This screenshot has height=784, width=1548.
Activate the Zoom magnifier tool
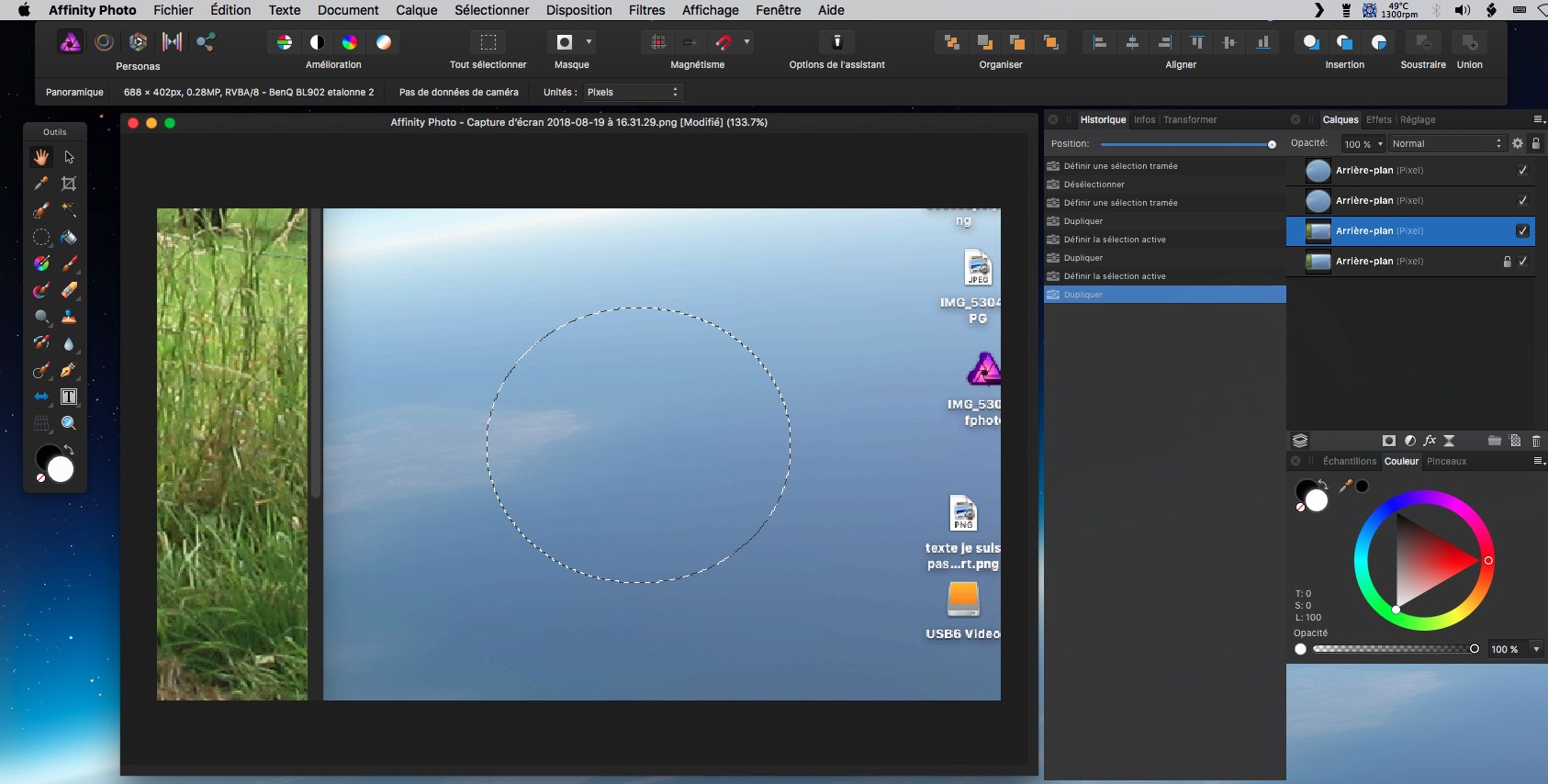[69, 423]
